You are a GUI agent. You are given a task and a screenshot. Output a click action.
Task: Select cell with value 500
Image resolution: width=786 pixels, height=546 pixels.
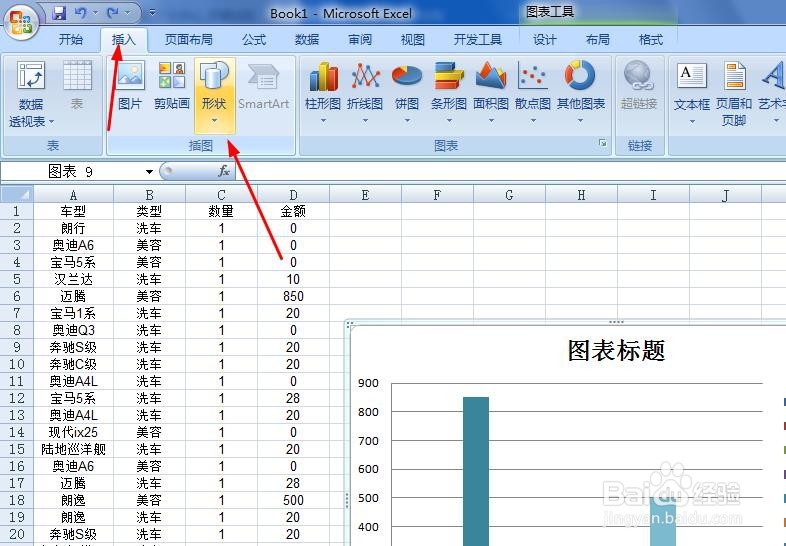point(293,500)
